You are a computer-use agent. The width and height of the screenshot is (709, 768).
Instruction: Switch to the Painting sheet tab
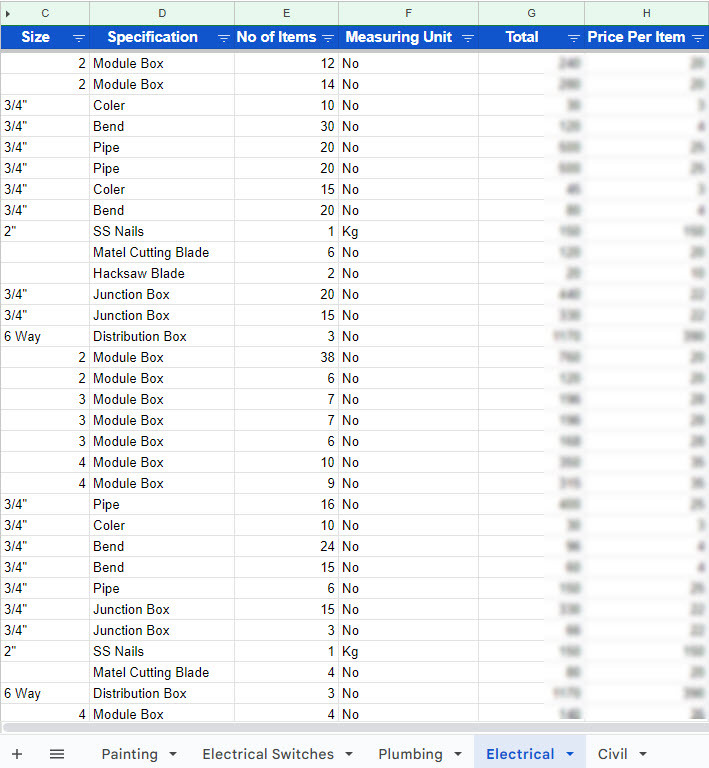coord(129,754)
